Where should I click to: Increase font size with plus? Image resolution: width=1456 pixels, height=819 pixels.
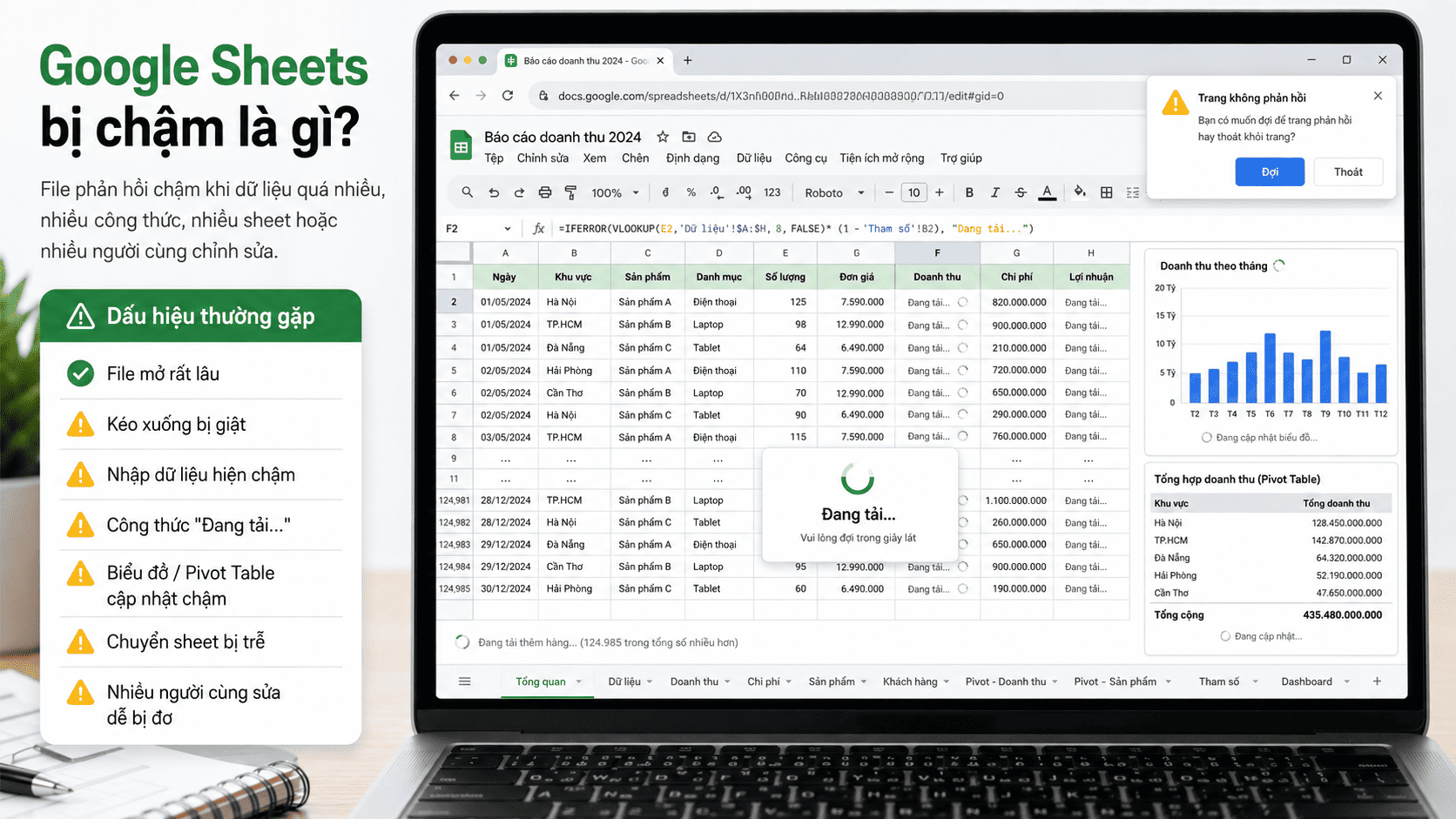939,192
